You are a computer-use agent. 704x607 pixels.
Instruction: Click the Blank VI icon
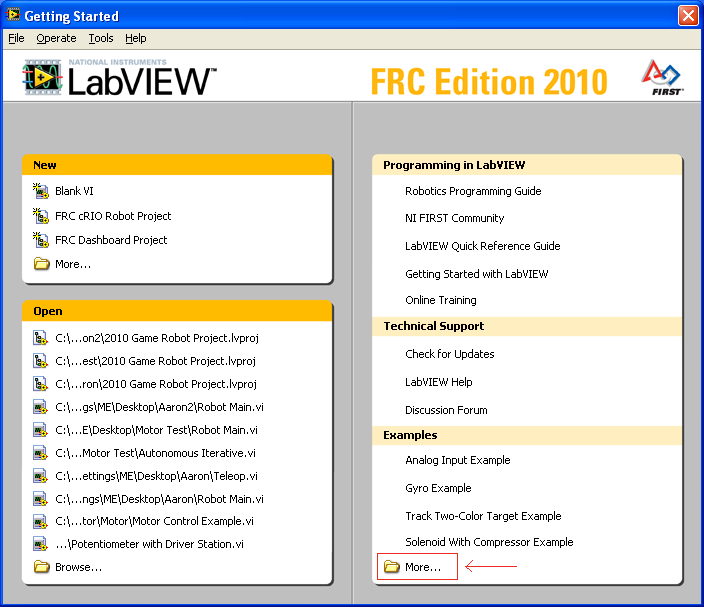(x=41, y=191)
